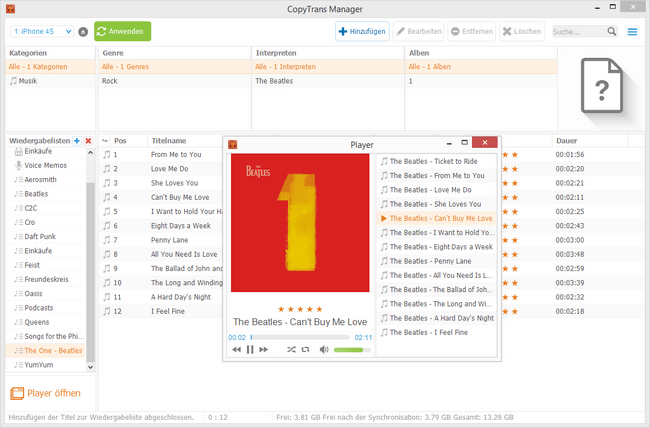Select the YumYum playlist
The height and width of the screenshot is (428, 650).
pos(46,365)
